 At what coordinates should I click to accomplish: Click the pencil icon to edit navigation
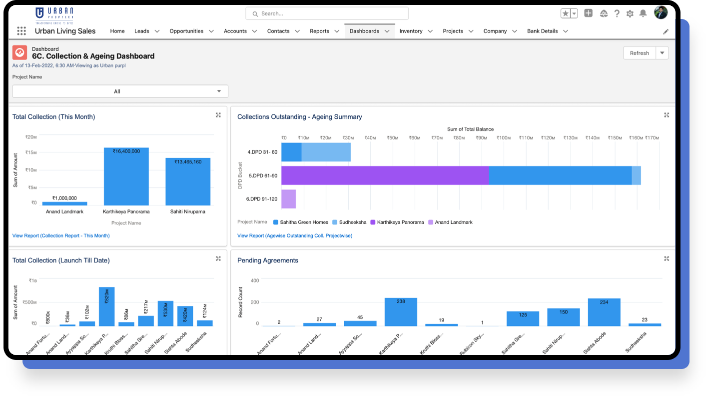pos(666,31)
